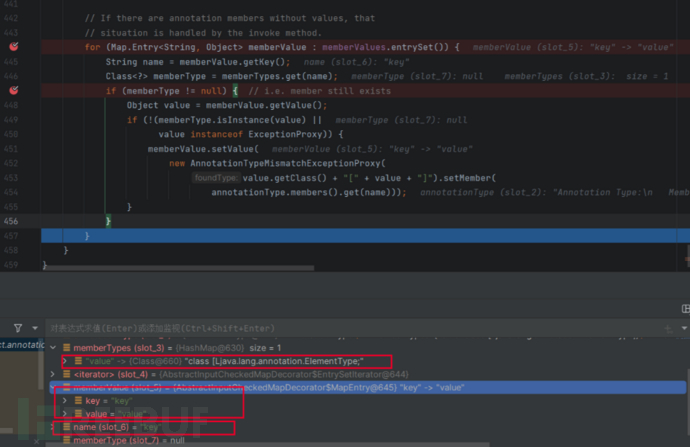Click the memberTypes (slot_3) variable icon
Image resolution: width=690 pixels, height=447 pixels.
tap(66, 345)
